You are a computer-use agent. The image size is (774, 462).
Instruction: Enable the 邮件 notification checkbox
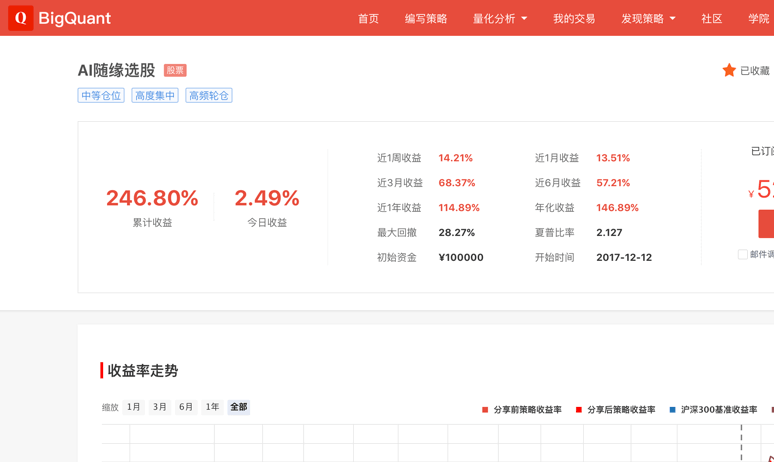point(742,255)
